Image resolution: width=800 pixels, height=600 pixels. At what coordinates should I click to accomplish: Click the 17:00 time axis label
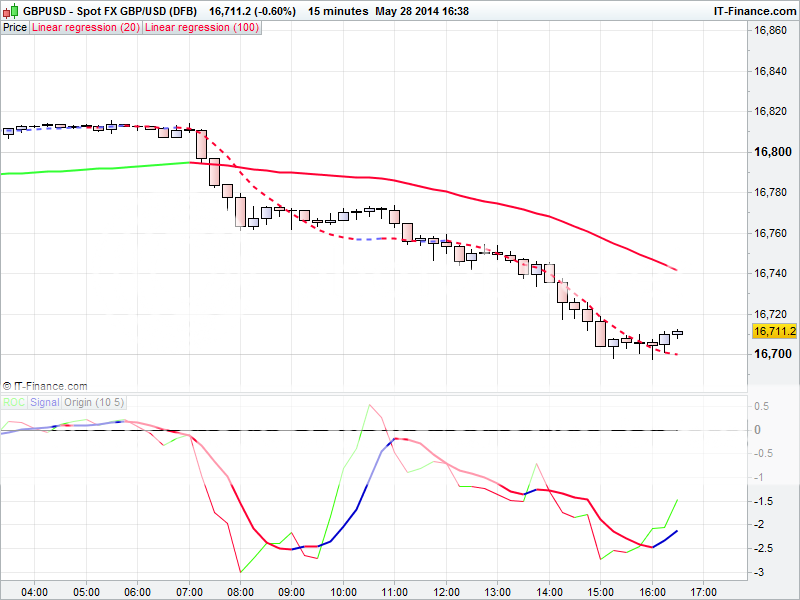pos(703,592)
